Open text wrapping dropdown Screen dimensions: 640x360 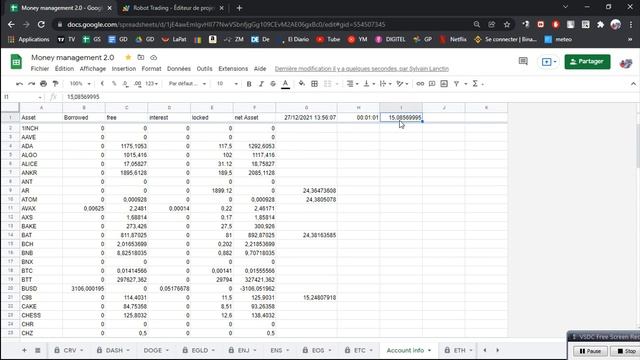[385, 84]
